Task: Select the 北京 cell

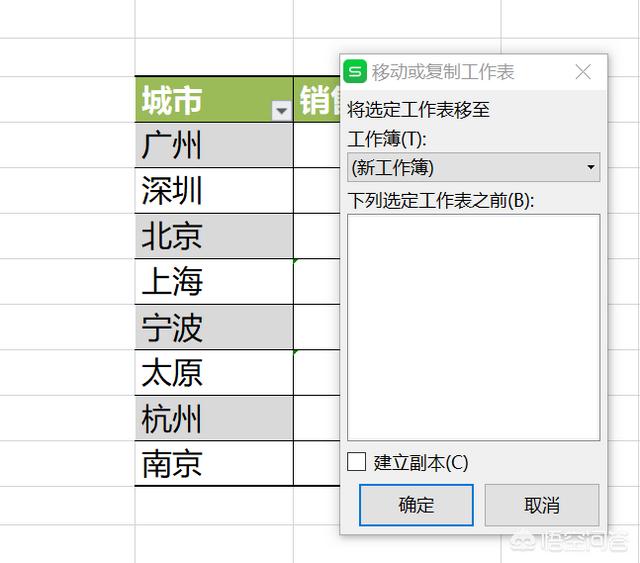Action: pos(214,236)
